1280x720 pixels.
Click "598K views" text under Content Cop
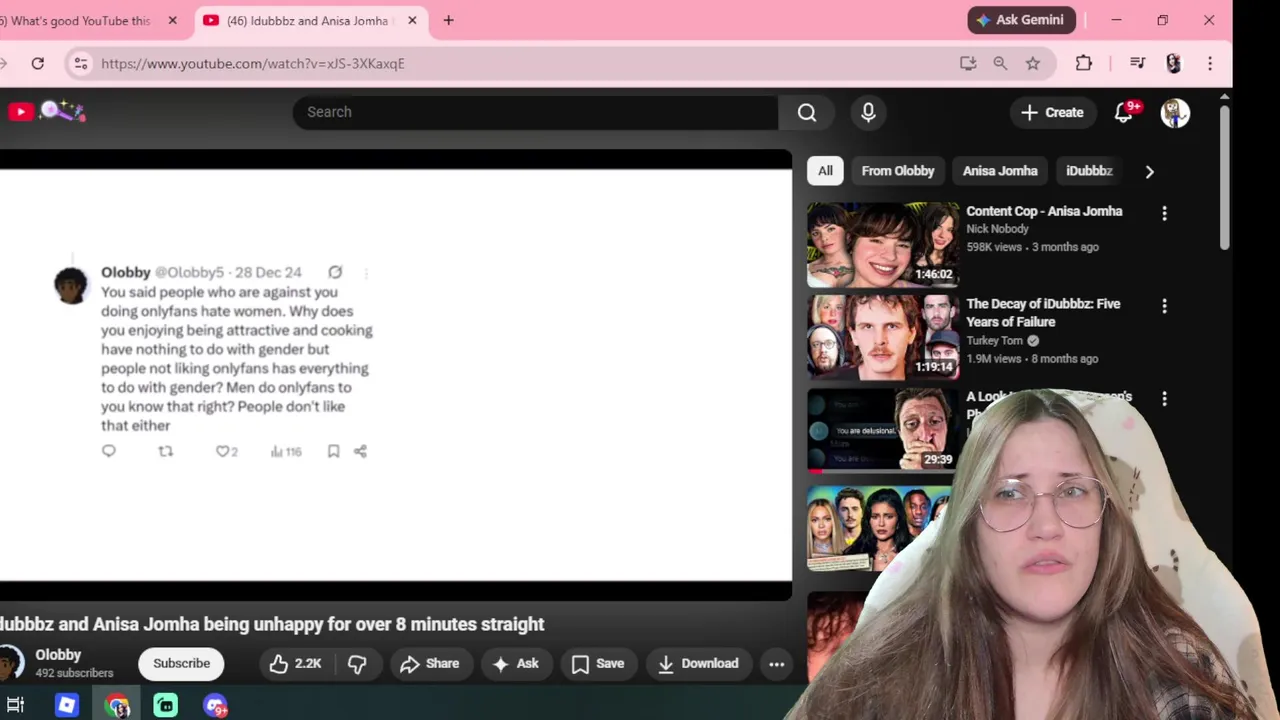pos(993,247)
